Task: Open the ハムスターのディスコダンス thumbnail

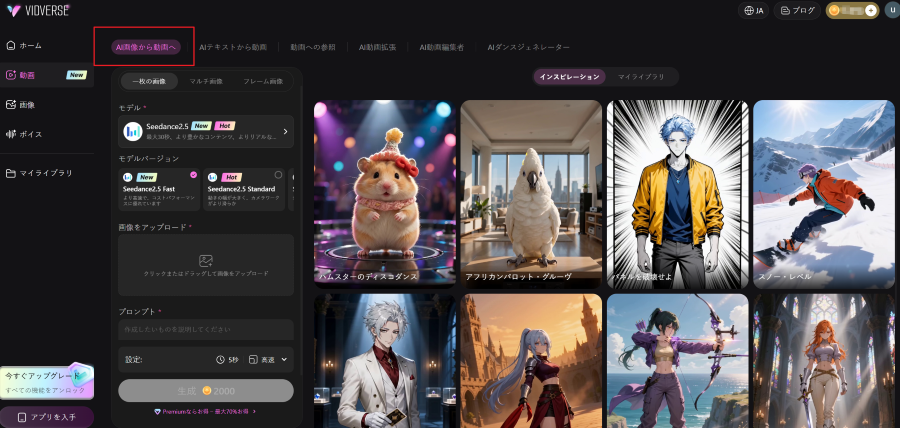Action: coord(385,194)
